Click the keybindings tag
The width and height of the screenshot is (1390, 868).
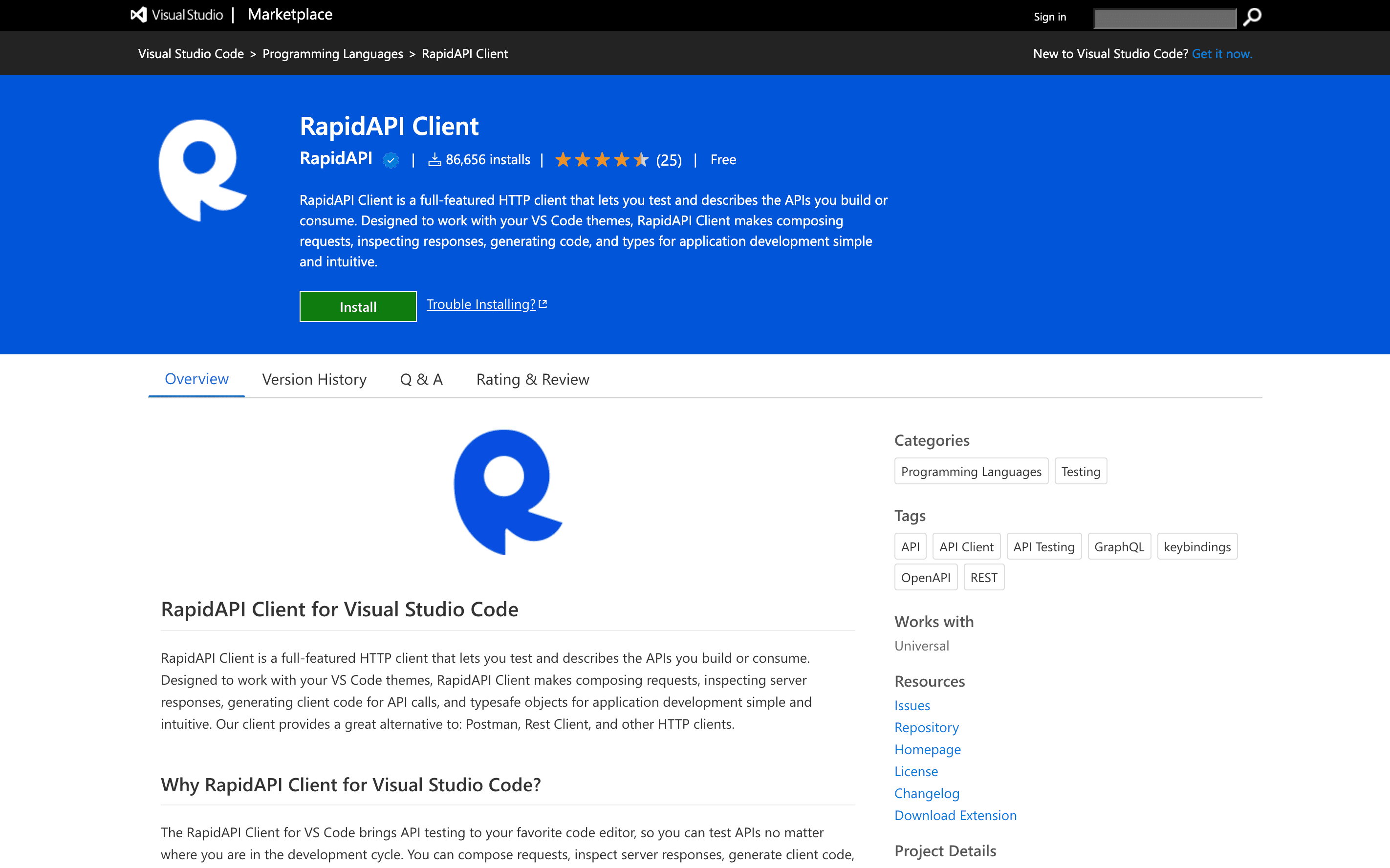pyautogui.click(x=1197, y=546)
